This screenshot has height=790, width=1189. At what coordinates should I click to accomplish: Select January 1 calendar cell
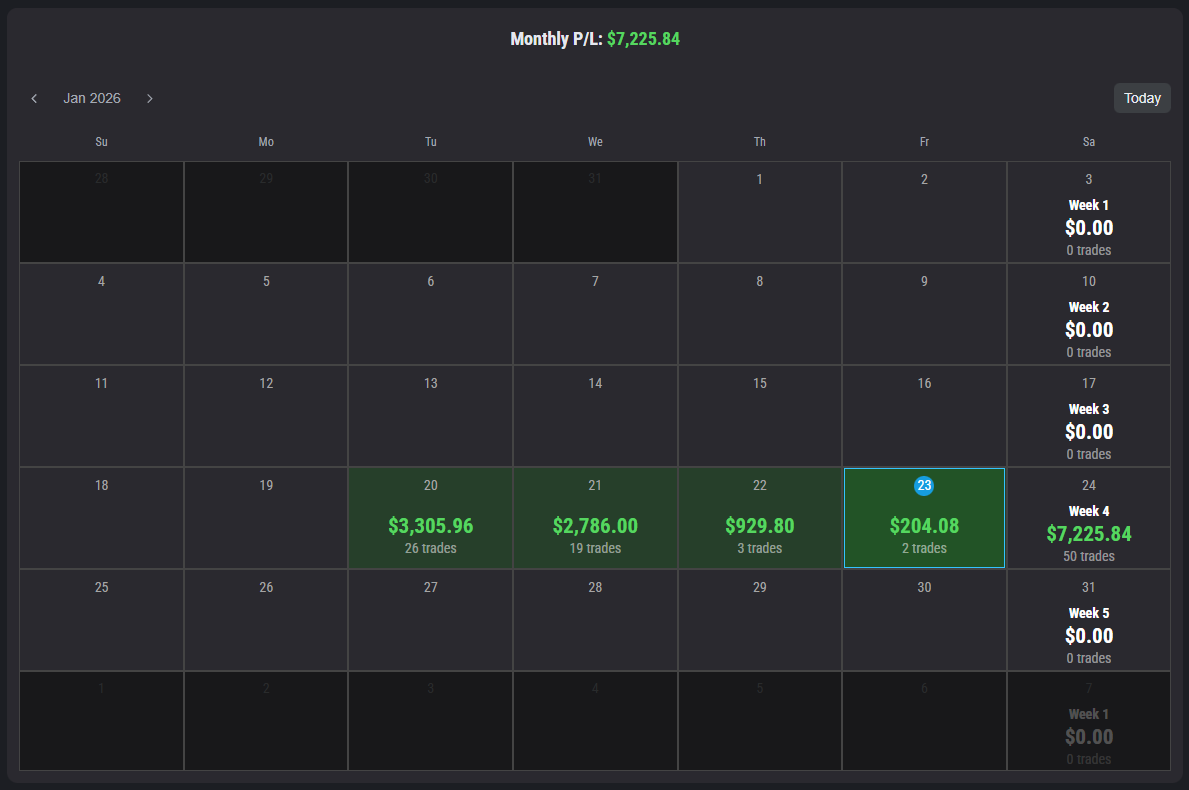coord(760,212)
